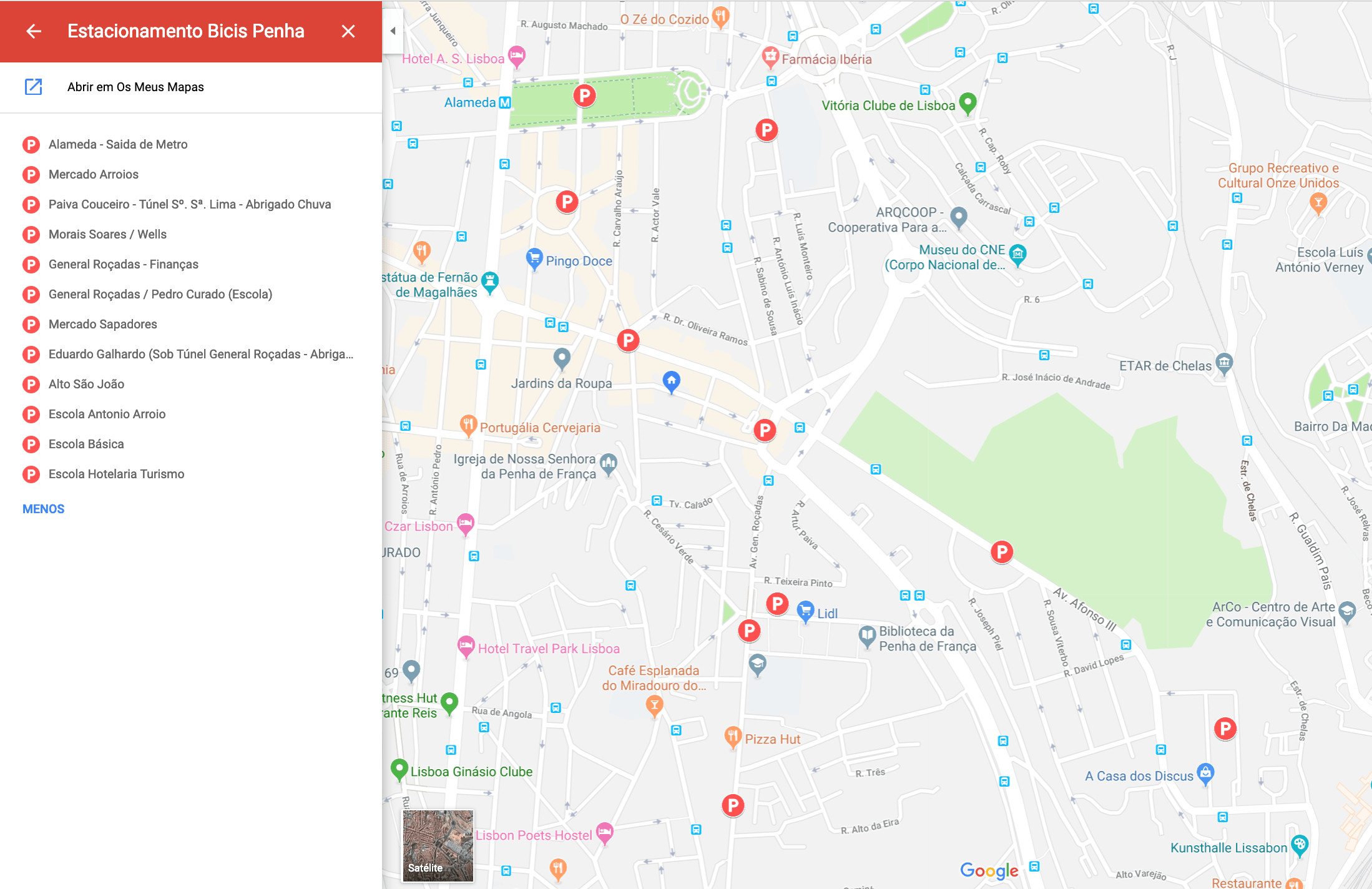Select Escola Hotelaria Turismo entry
Viewport: 1372px width, 889px height.
(191, 474)
